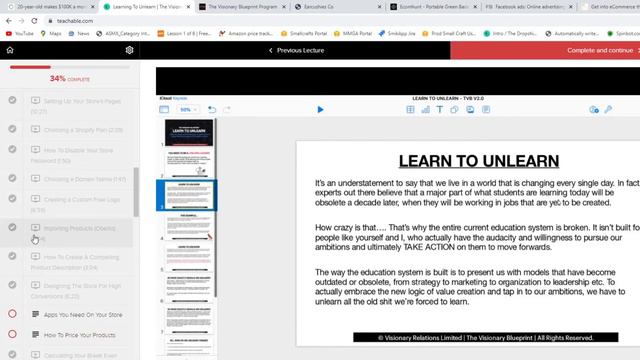Image resolution: width=640 pixels, height=360 pixels.
Task: Play the Keynote slideshow
Action: 320,109
